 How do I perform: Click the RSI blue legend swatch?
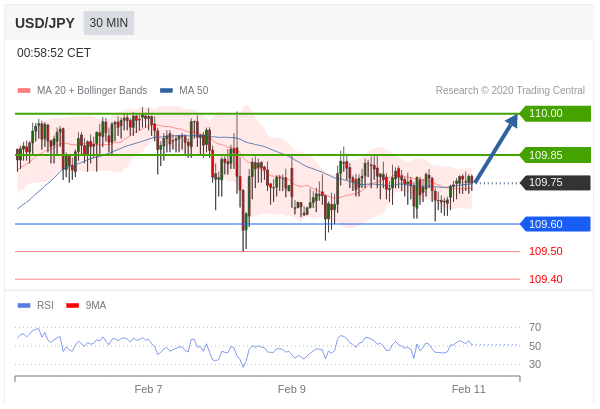point(24,305)
